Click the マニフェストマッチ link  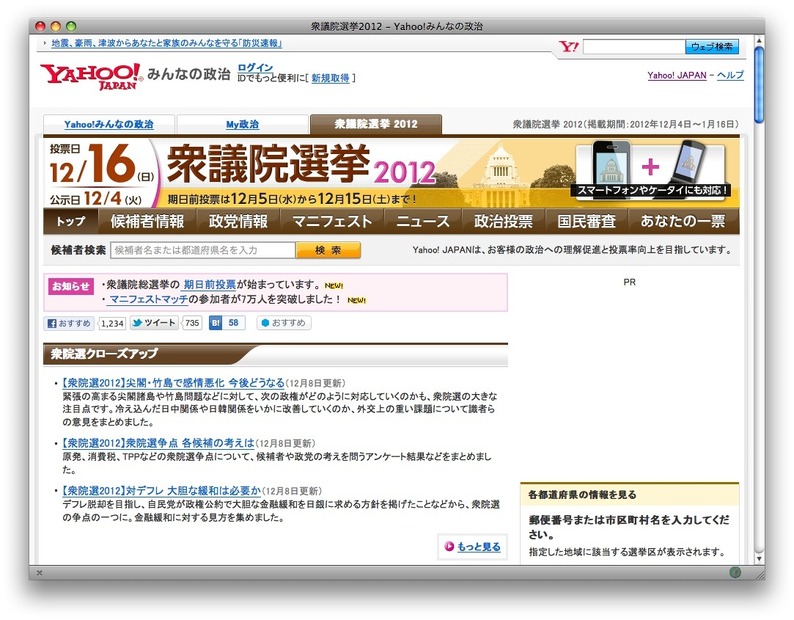(x=148, y=299)
